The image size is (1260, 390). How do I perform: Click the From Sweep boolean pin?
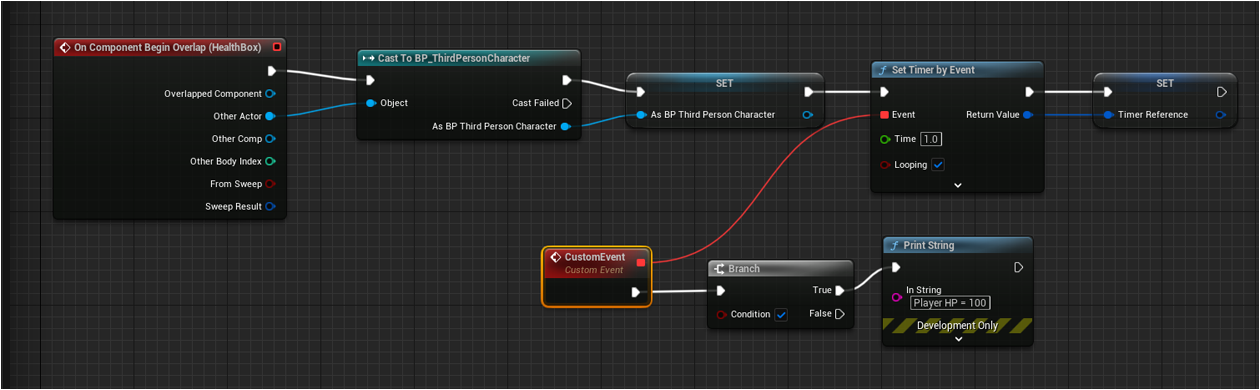coord(270,184)
